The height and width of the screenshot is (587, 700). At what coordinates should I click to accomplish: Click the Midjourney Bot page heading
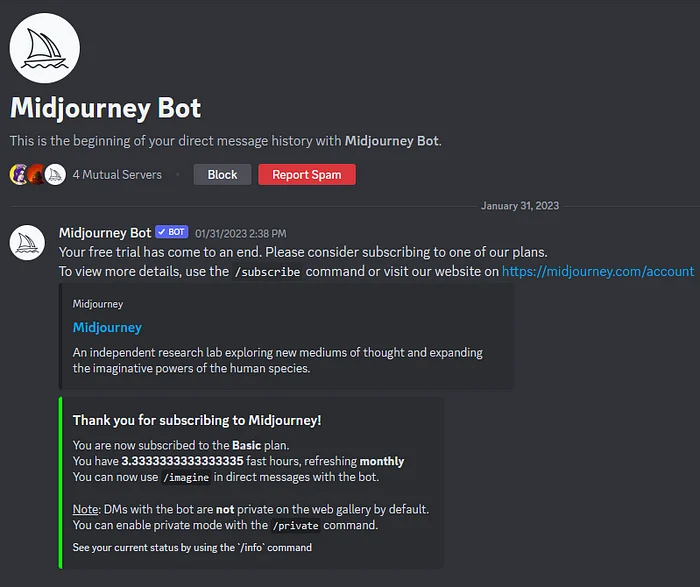(x=105, y=108)
